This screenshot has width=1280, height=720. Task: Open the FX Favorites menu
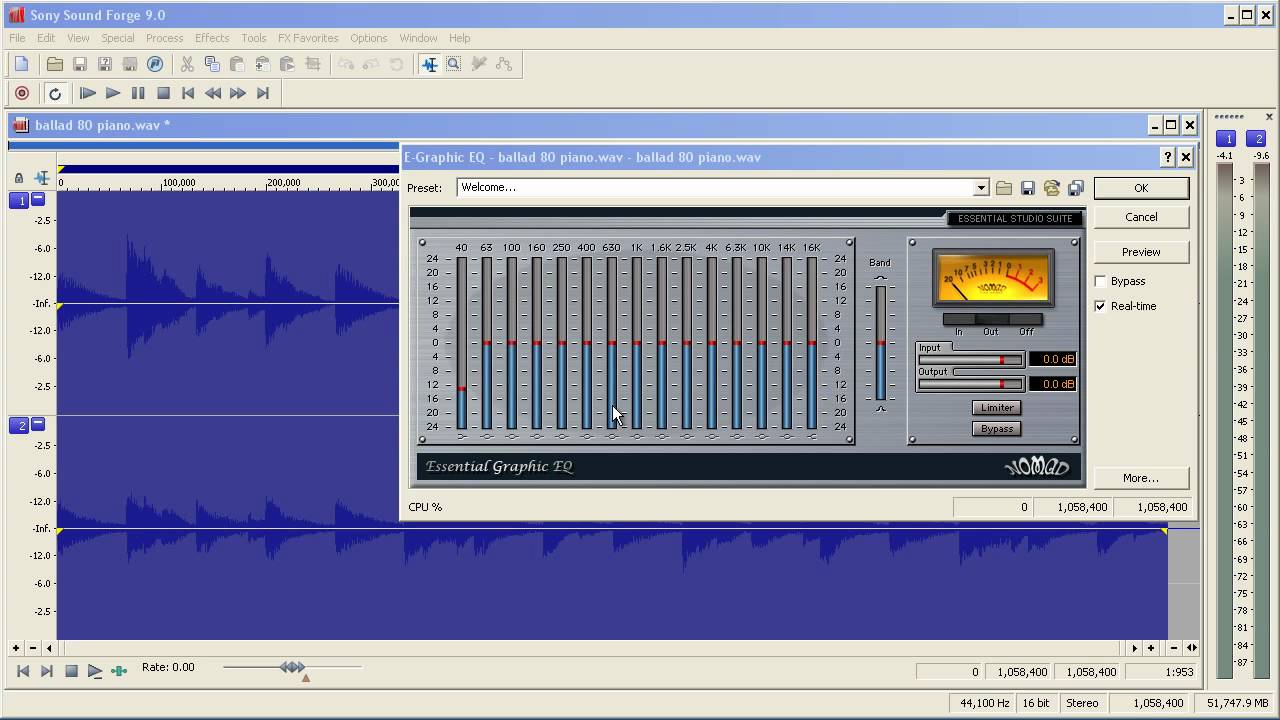308,38
